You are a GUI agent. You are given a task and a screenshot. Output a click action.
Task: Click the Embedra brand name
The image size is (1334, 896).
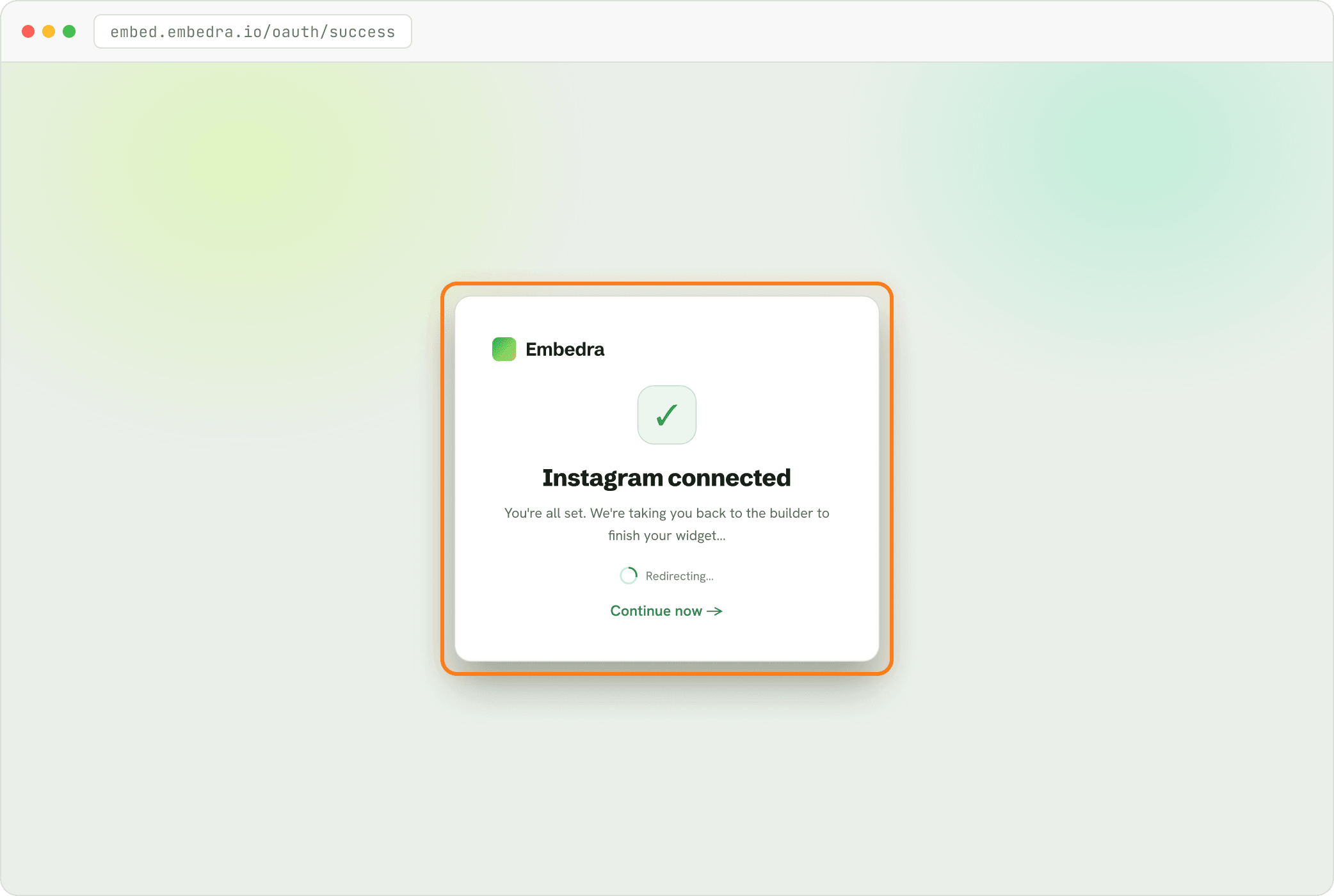tap(565, 349)
